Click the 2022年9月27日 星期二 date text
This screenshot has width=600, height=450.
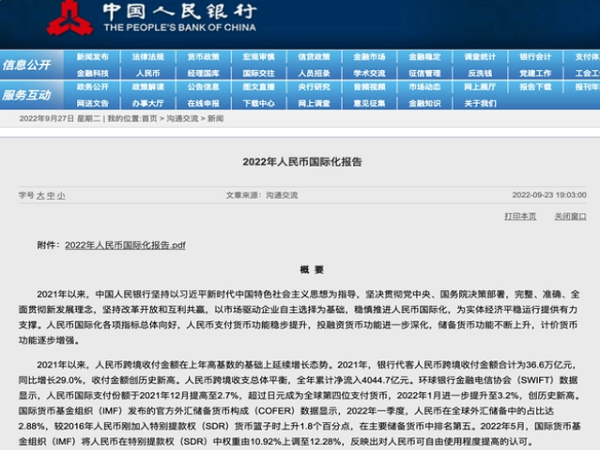pos(60,119)
